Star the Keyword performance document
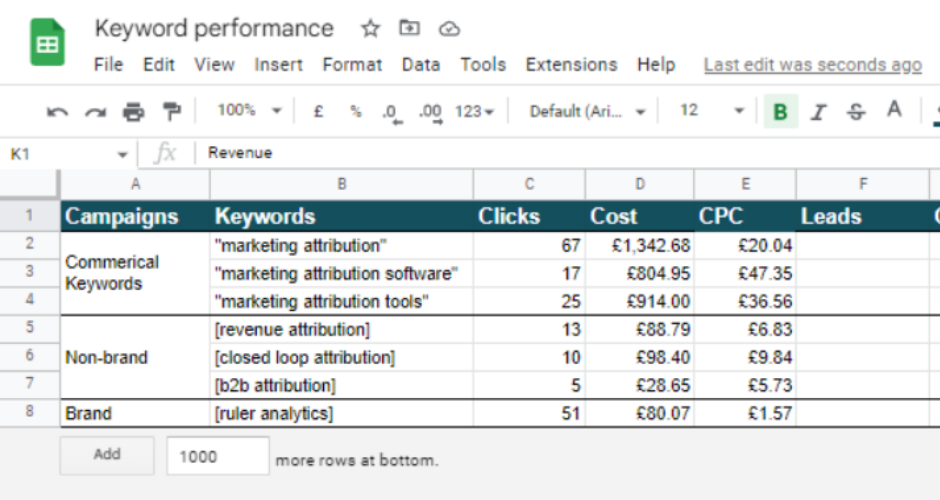Viewport: 940px width, 500px height. [x=370, y=28]
